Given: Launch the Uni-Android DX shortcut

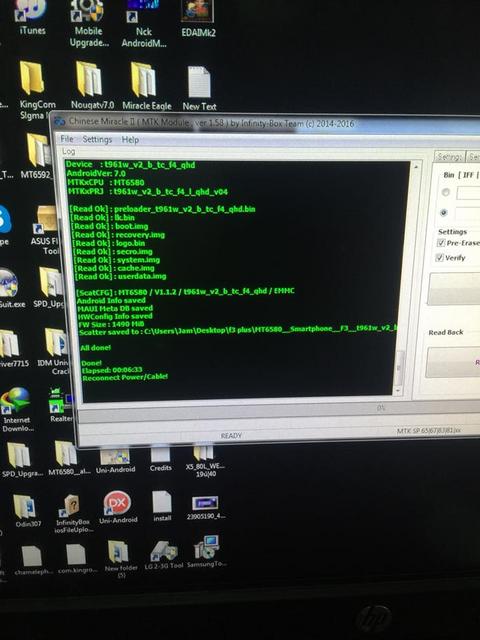Looking at the screenshot, I should point(118,507).
